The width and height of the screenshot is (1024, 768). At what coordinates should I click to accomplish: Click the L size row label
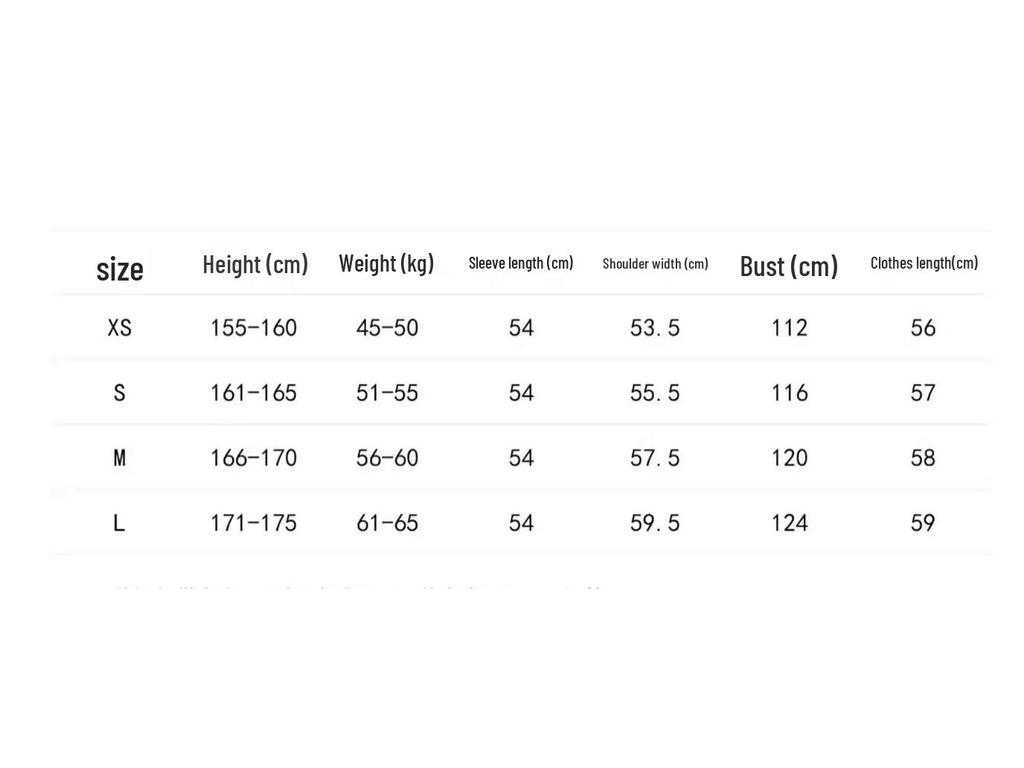point(119,523)
